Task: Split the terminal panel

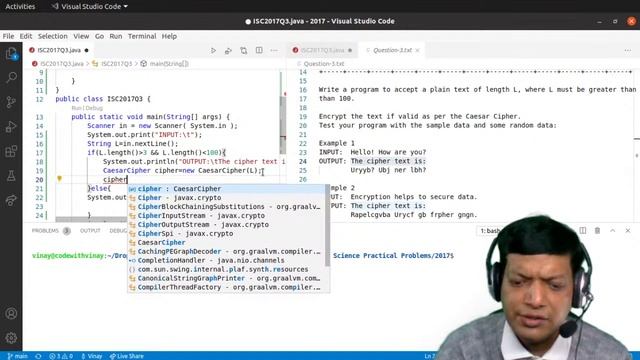Action: [x=582, y=231]
